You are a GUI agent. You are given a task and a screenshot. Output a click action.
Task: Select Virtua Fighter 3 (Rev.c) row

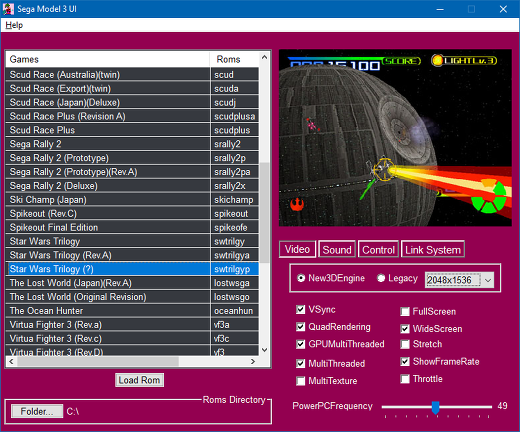click(132, 338)
